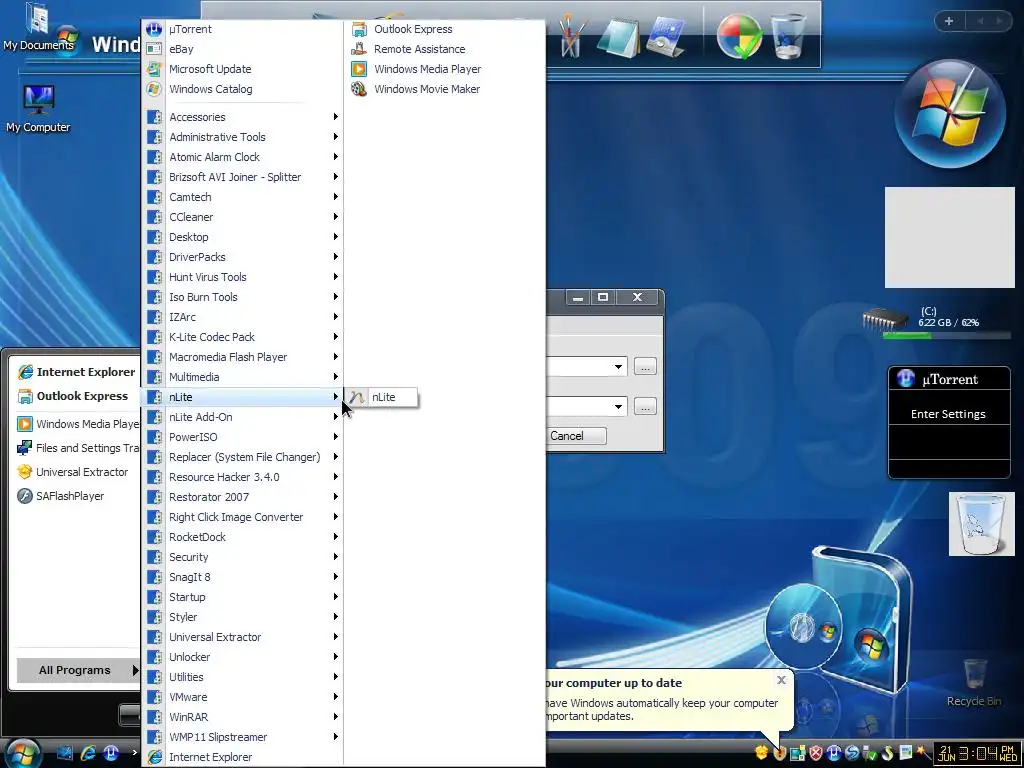Click the SAFlashPlayer icon in recent programs
The width and height of the screenshot is (1024, 768).
[25, 496]
